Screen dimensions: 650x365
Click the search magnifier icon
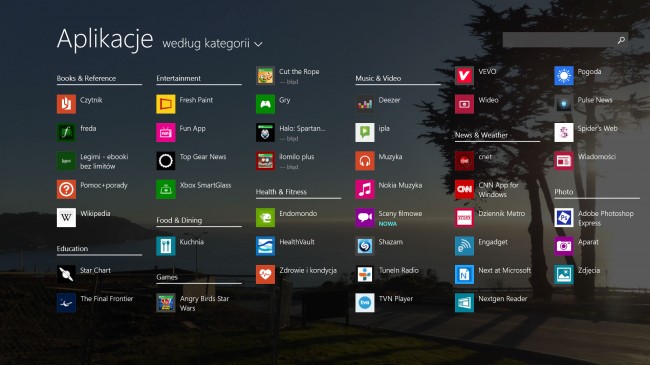pos(621,40)
